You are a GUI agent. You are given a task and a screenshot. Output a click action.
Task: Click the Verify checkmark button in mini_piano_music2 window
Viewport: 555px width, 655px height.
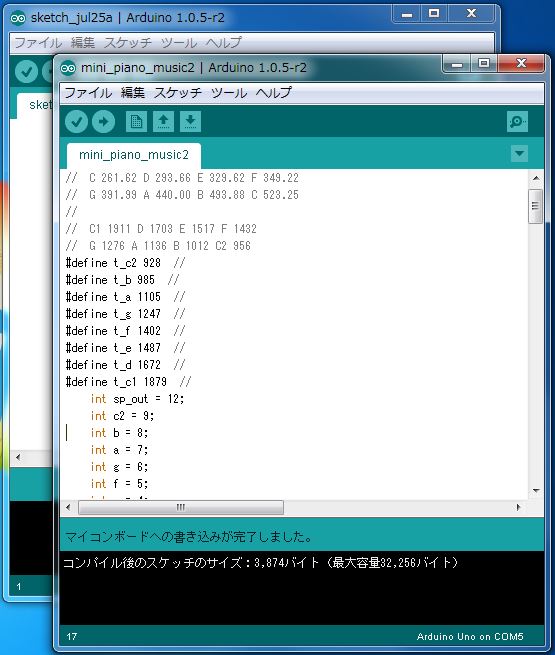76,122
